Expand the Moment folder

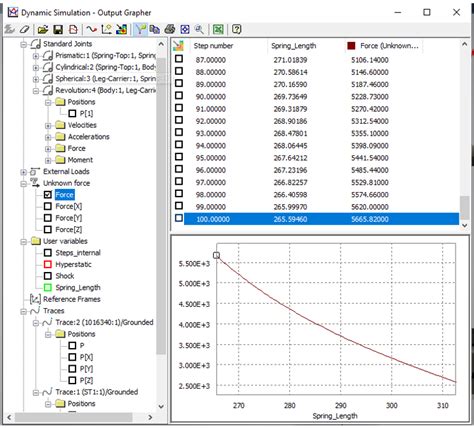(x=48, y=160)
